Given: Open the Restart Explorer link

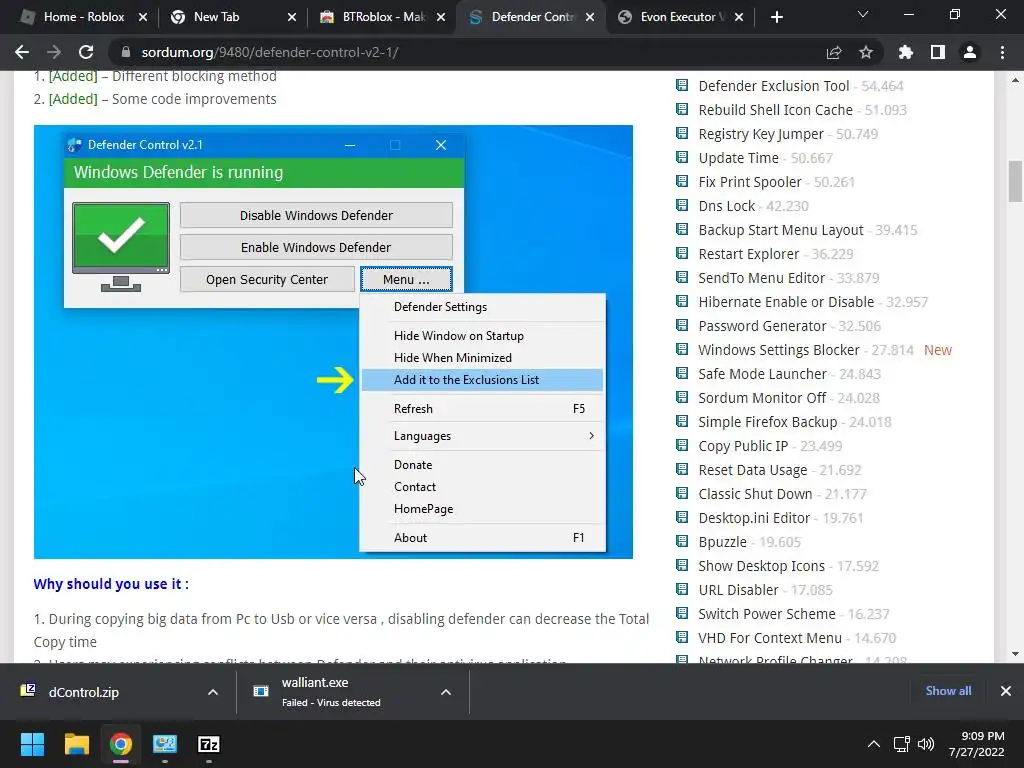Looking at the screenshot, I should (x=748, y=254).
